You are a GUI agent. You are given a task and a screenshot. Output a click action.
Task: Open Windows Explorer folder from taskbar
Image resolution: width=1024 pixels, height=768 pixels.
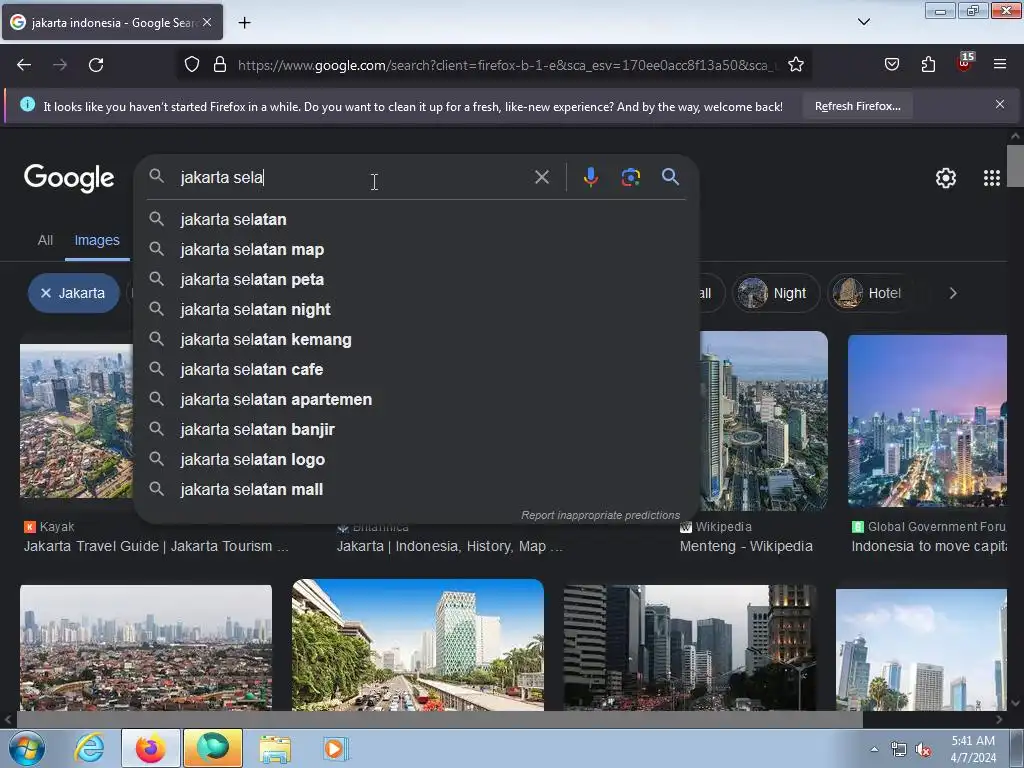point(275,748)
